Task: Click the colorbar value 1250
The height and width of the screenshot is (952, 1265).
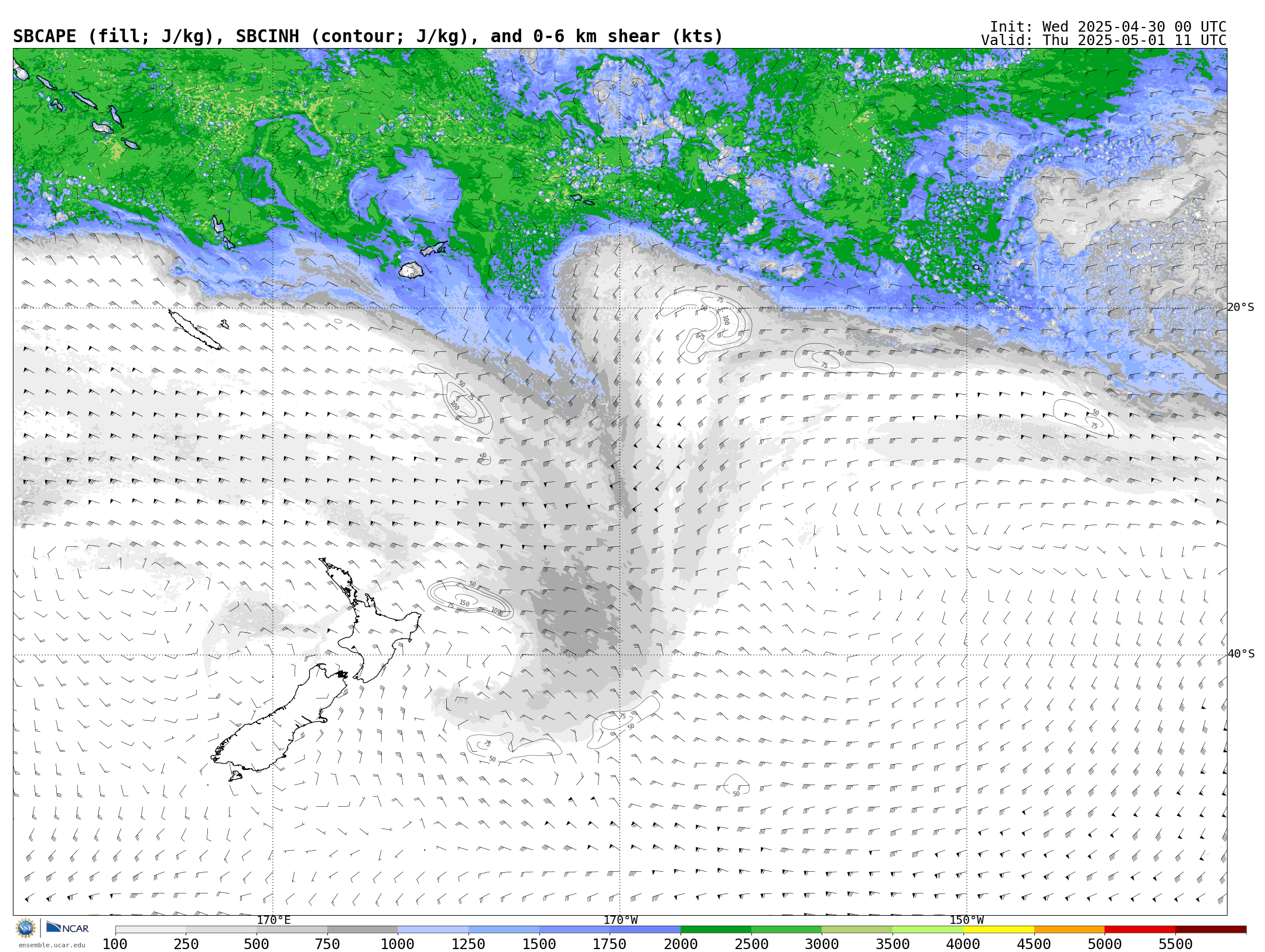Action: pos(469,944)
